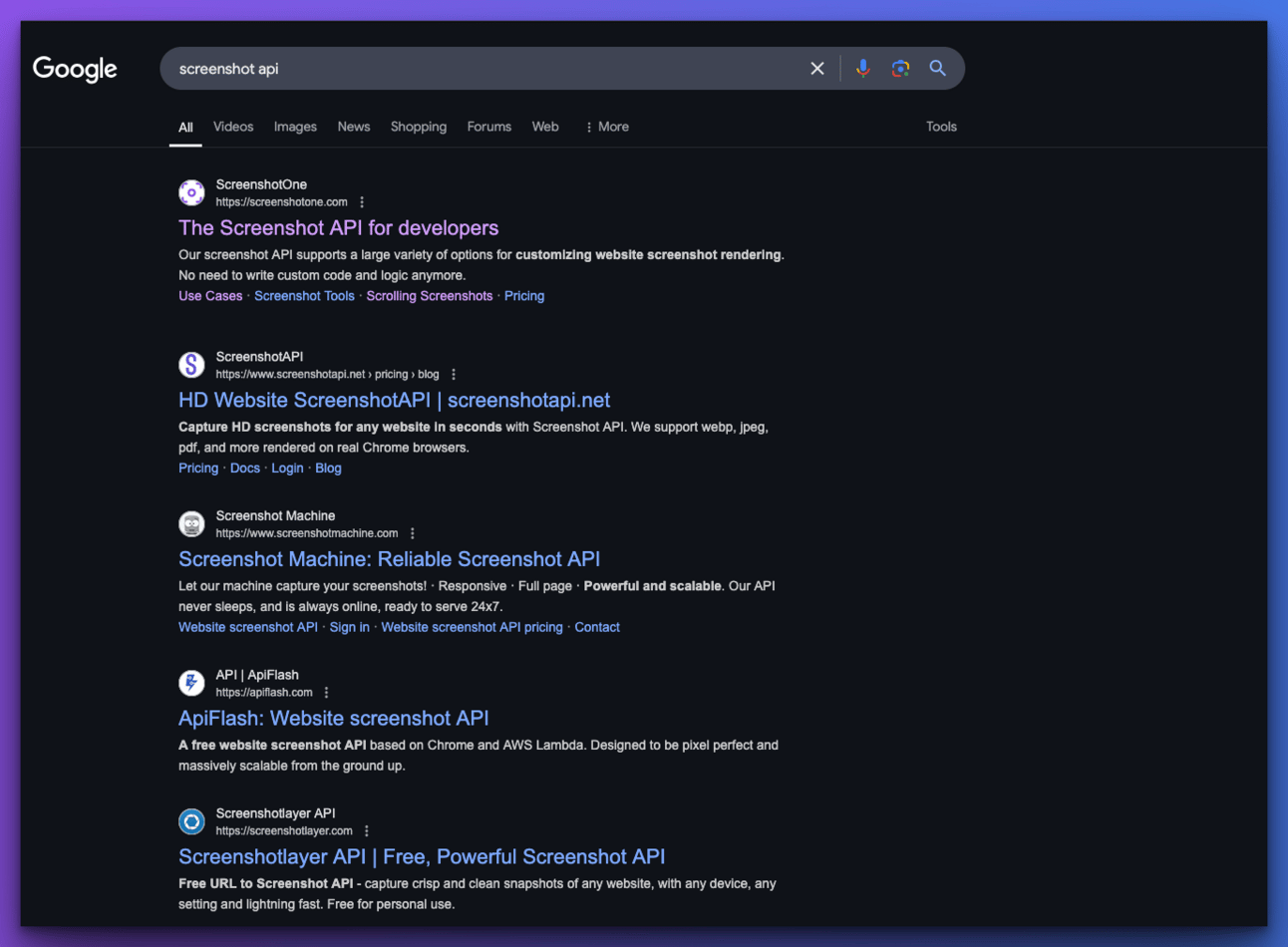Select the All results tab
The height and width of the screenshot is (947, 1288).
[185, 127]
